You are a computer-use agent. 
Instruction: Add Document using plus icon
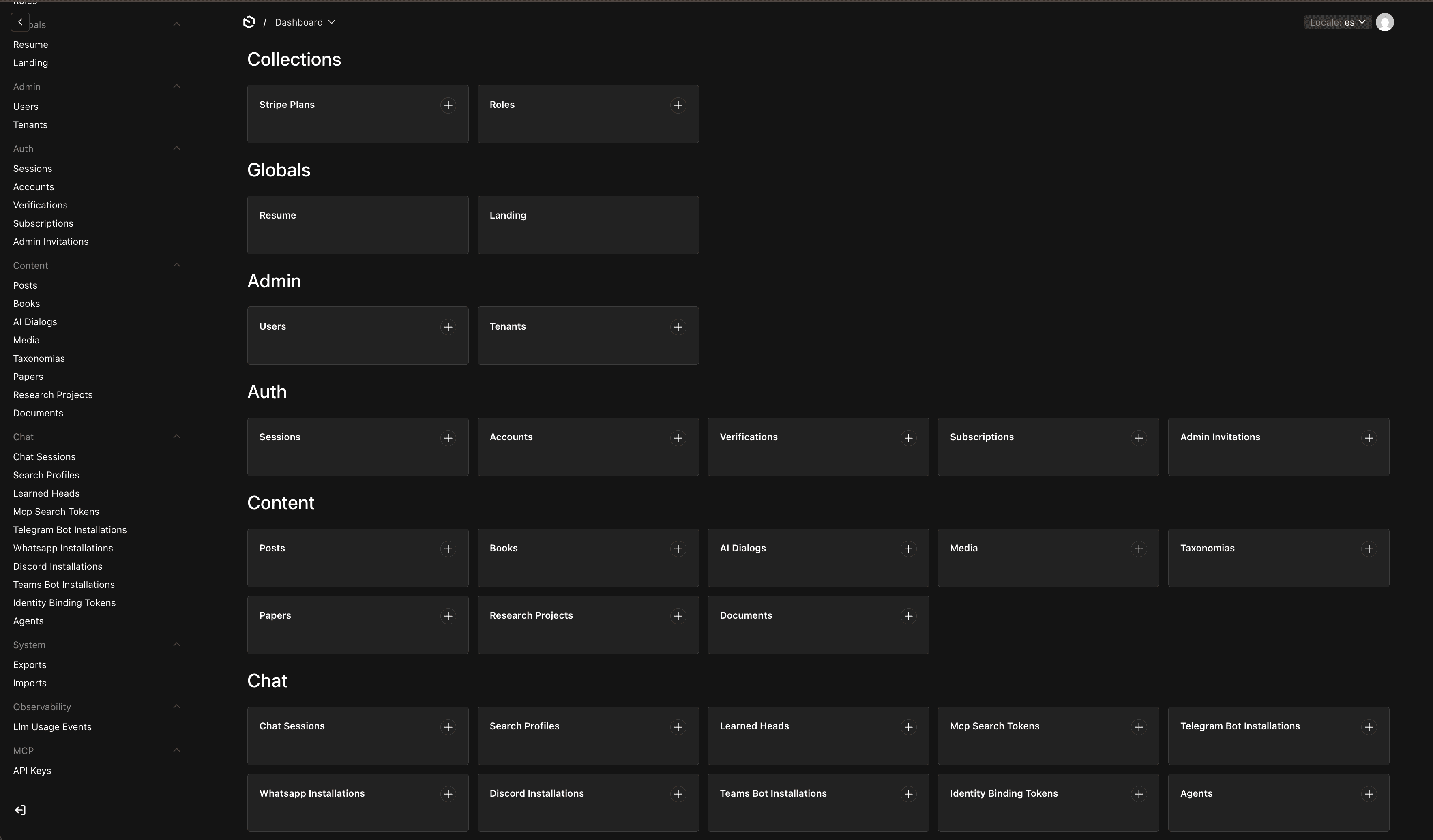[908, 616]
